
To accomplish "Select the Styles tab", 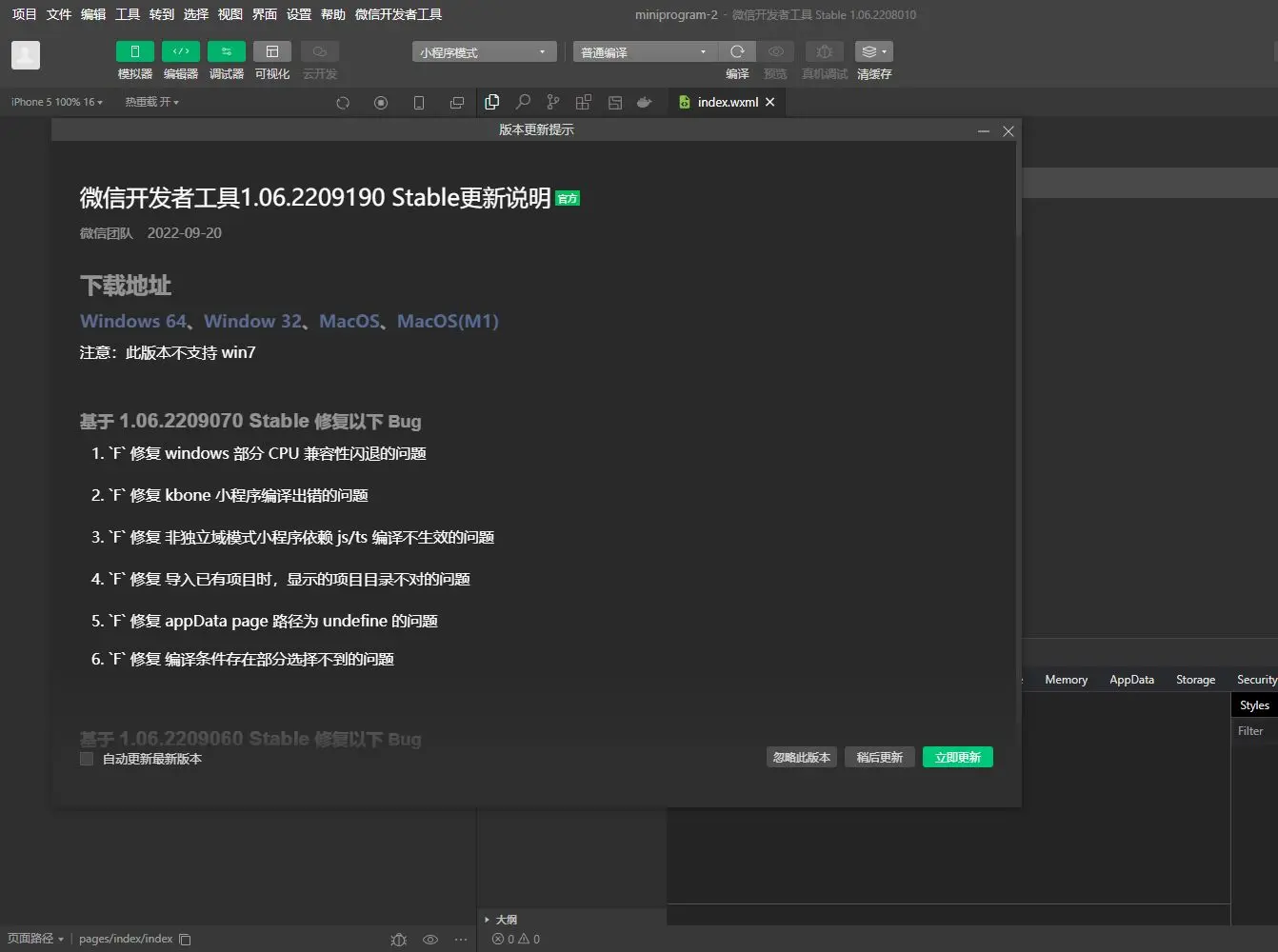I will point(1254,705).
